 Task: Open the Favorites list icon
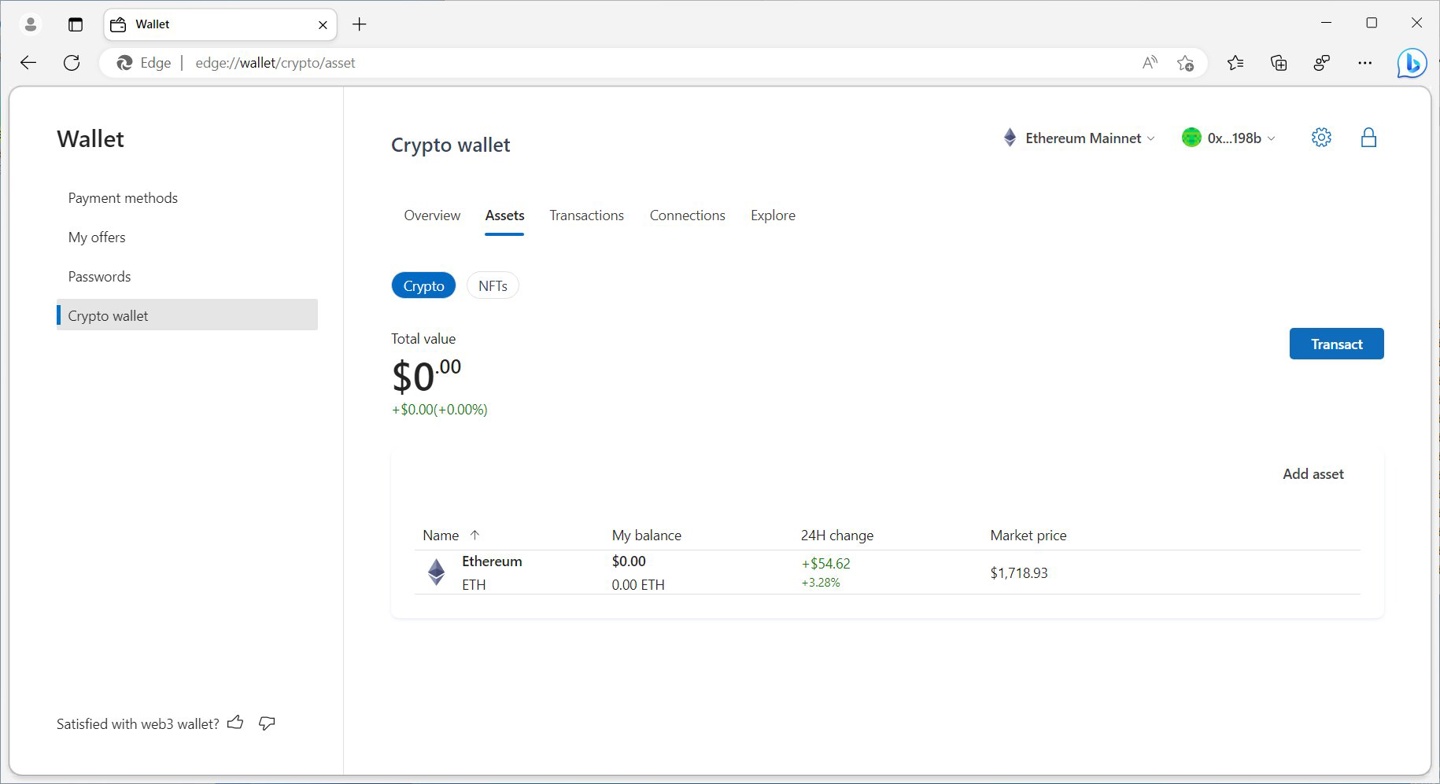coord(1235,63)
